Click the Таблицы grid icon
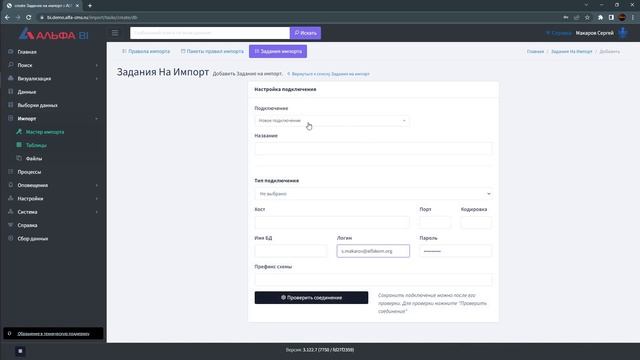 point(19,145)
